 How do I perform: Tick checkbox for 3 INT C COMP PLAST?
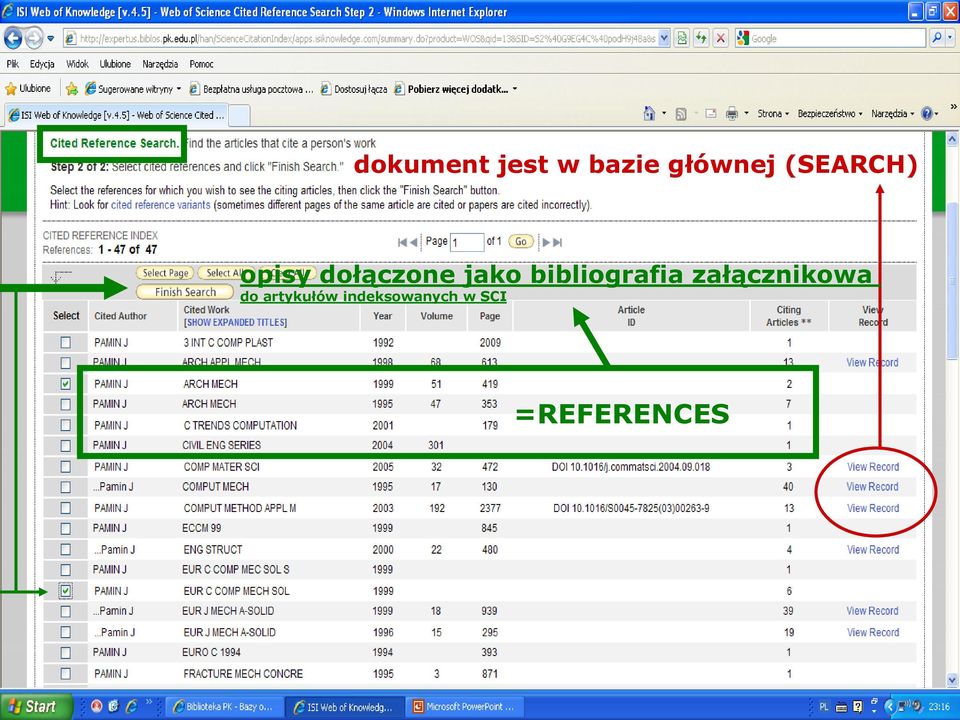(x=66, y=343)
